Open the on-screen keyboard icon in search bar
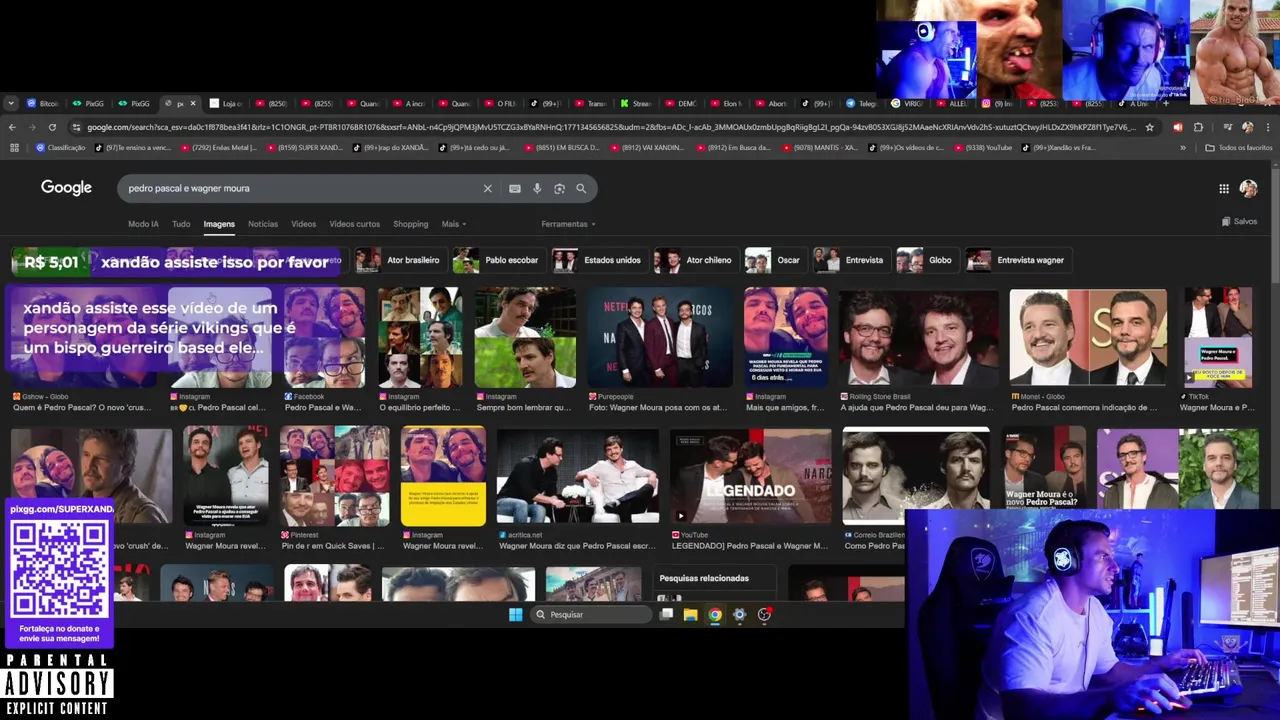Image resolution: width=1280 pixels, height=720 pixels. pyautogui.click(x=514, y=188)
